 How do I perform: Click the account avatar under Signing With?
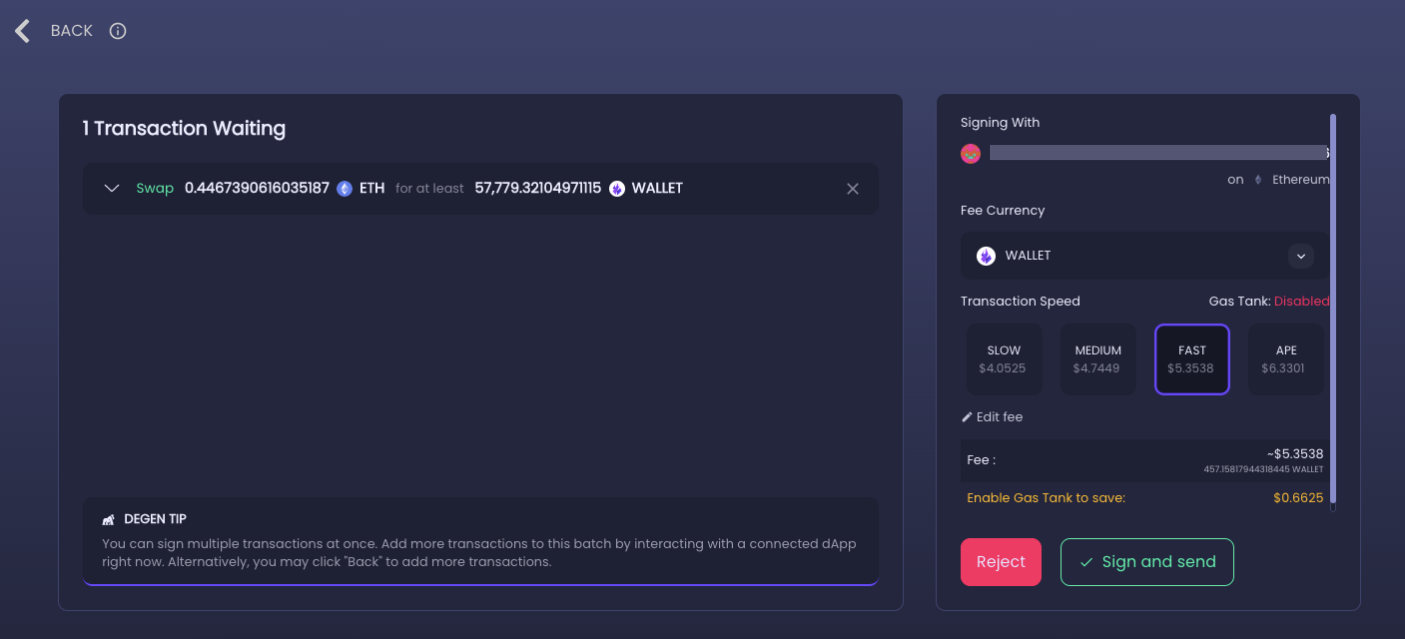coord(970,153)
